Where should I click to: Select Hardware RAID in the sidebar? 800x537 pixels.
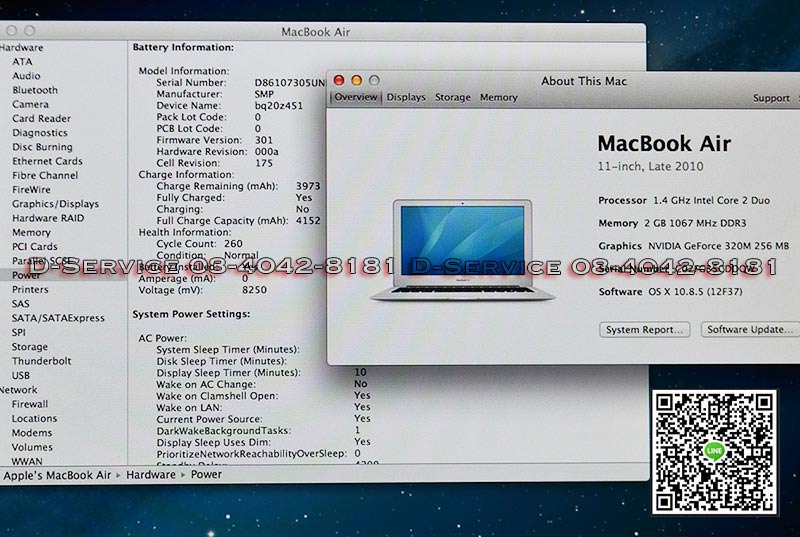pyautogui.click(x=48, y=218)
